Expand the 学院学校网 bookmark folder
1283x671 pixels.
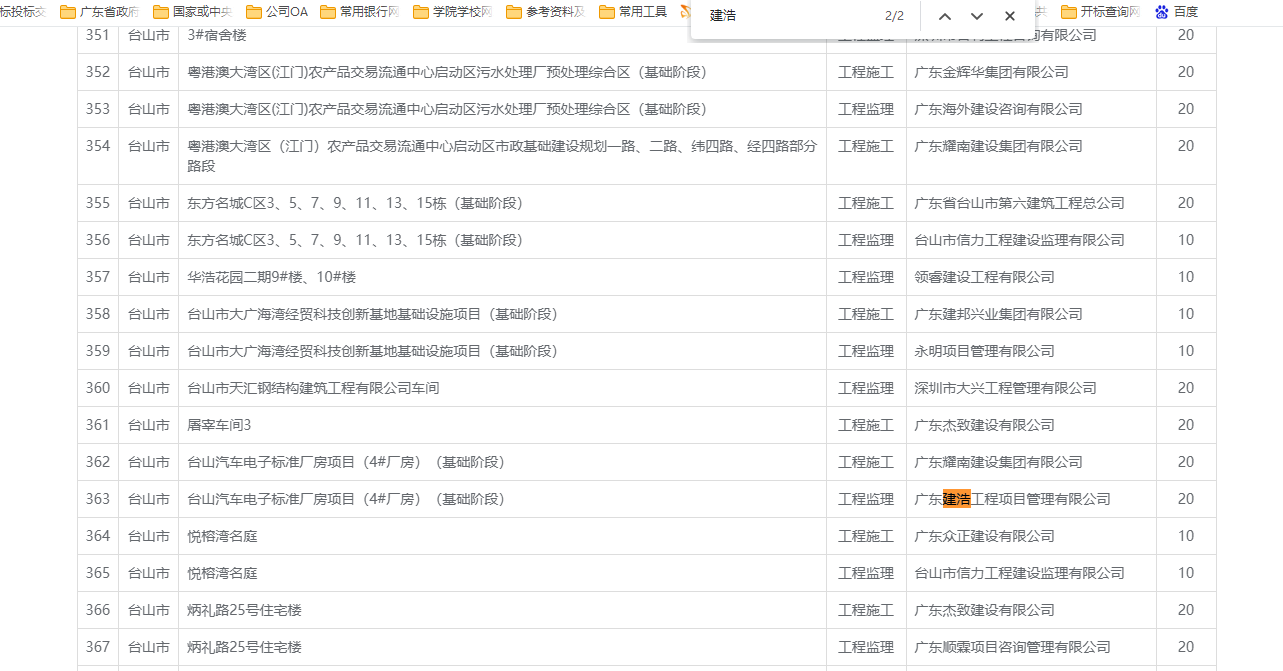(453, 12)
